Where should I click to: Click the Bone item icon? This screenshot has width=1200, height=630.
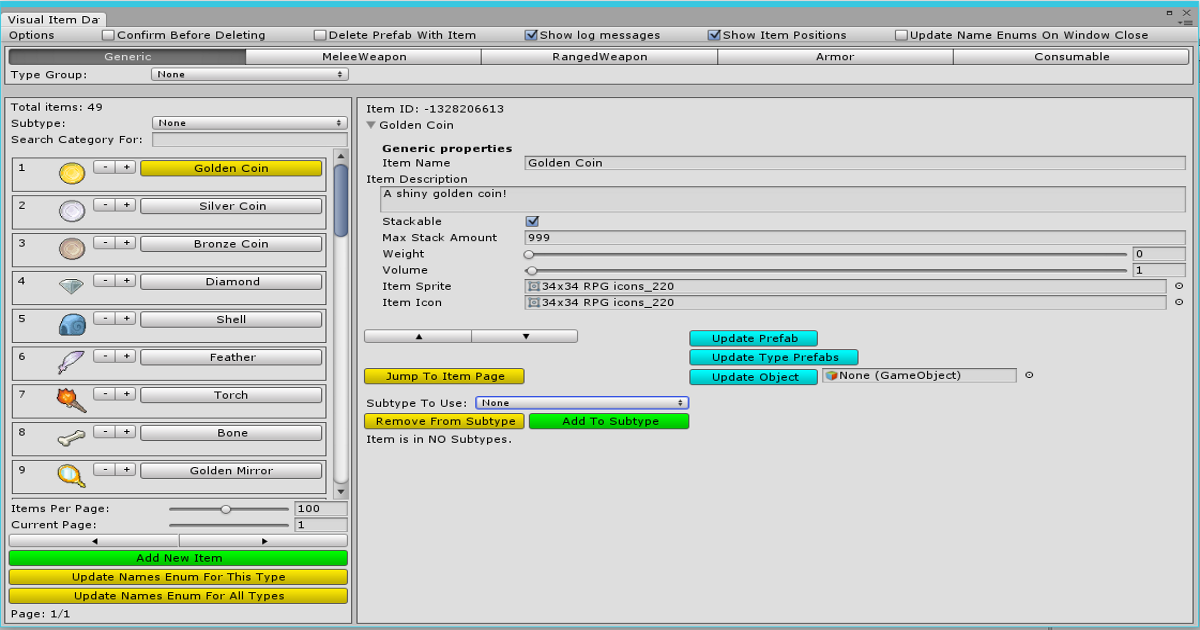[71, 434]
